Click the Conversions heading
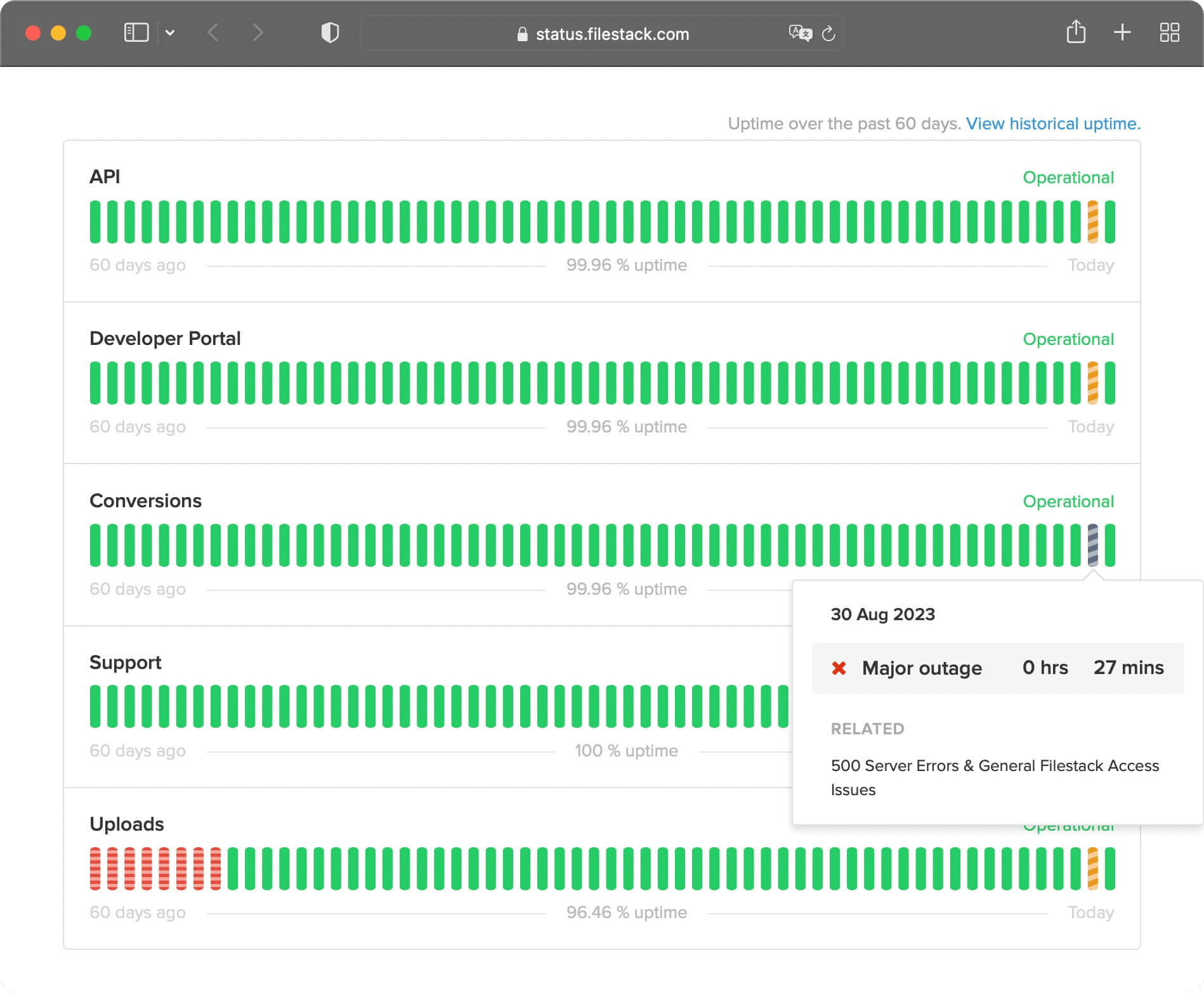The width and height of the screenshot is (1204, 993). [x=145, y=501]
